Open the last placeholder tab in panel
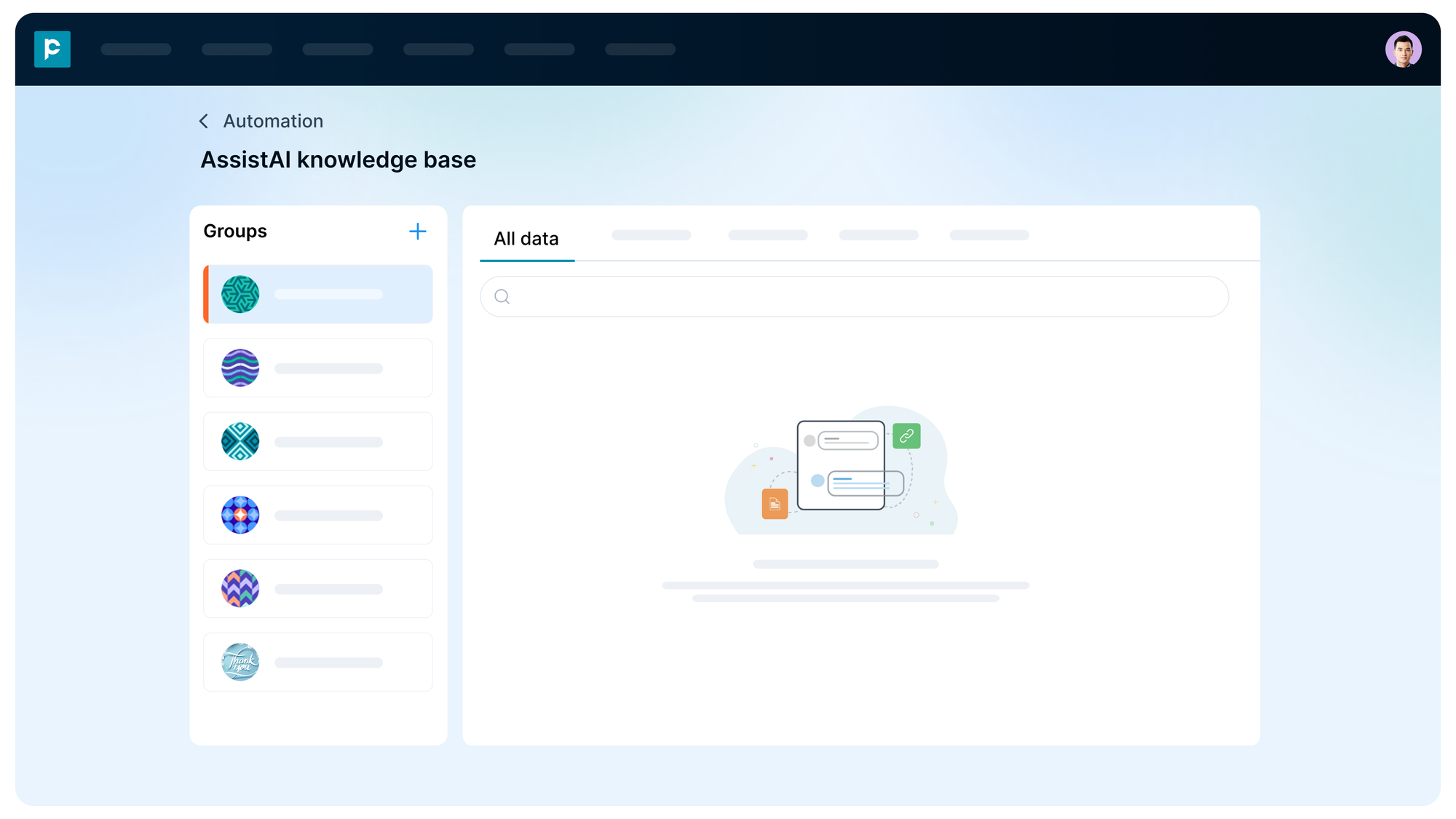 tap(989, 235)
